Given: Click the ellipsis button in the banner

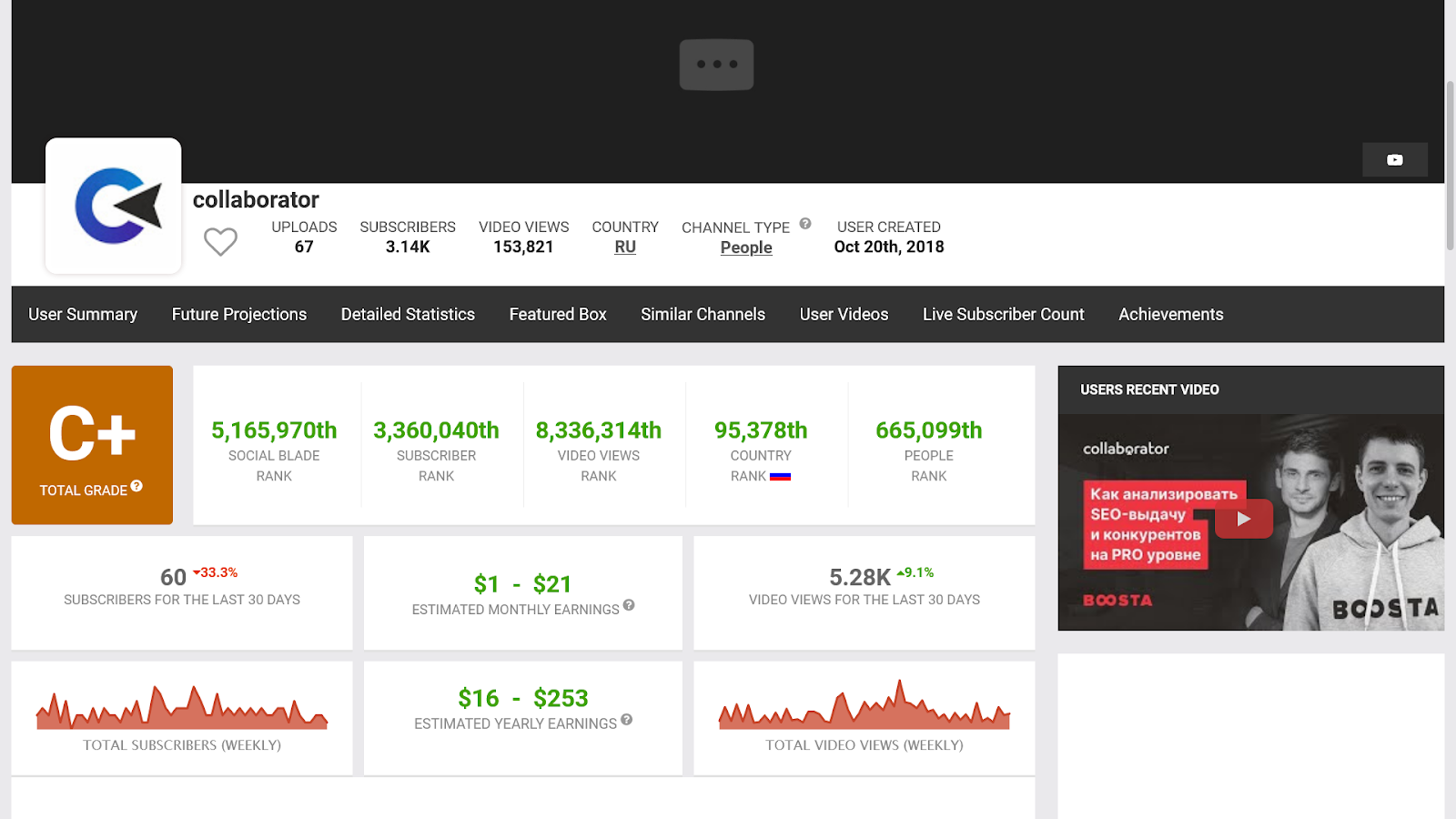Looking at the screenshot, I should coord(716,64).
